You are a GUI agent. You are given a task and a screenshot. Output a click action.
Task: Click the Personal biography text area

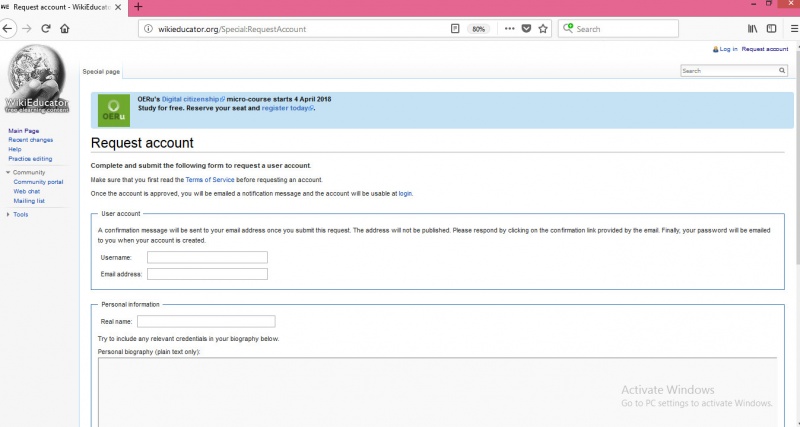tap(437, 392)
